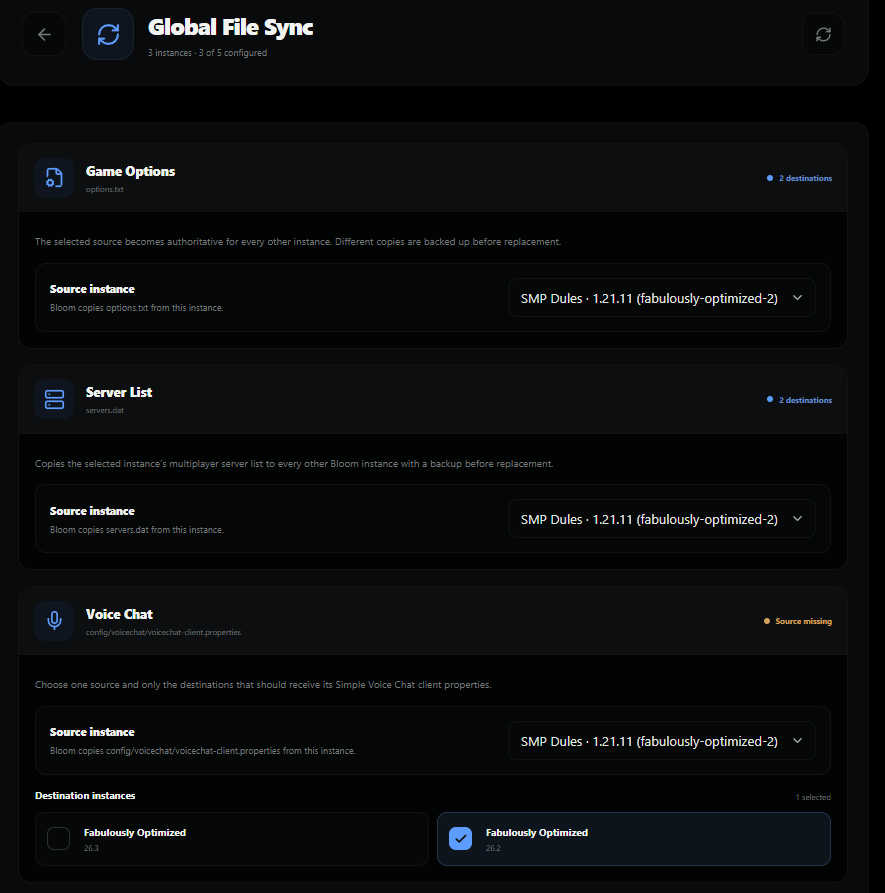Viewport: 885px width, 893px height.
Task: Click the Global File Sync logo icon
Action: point(108,34)
